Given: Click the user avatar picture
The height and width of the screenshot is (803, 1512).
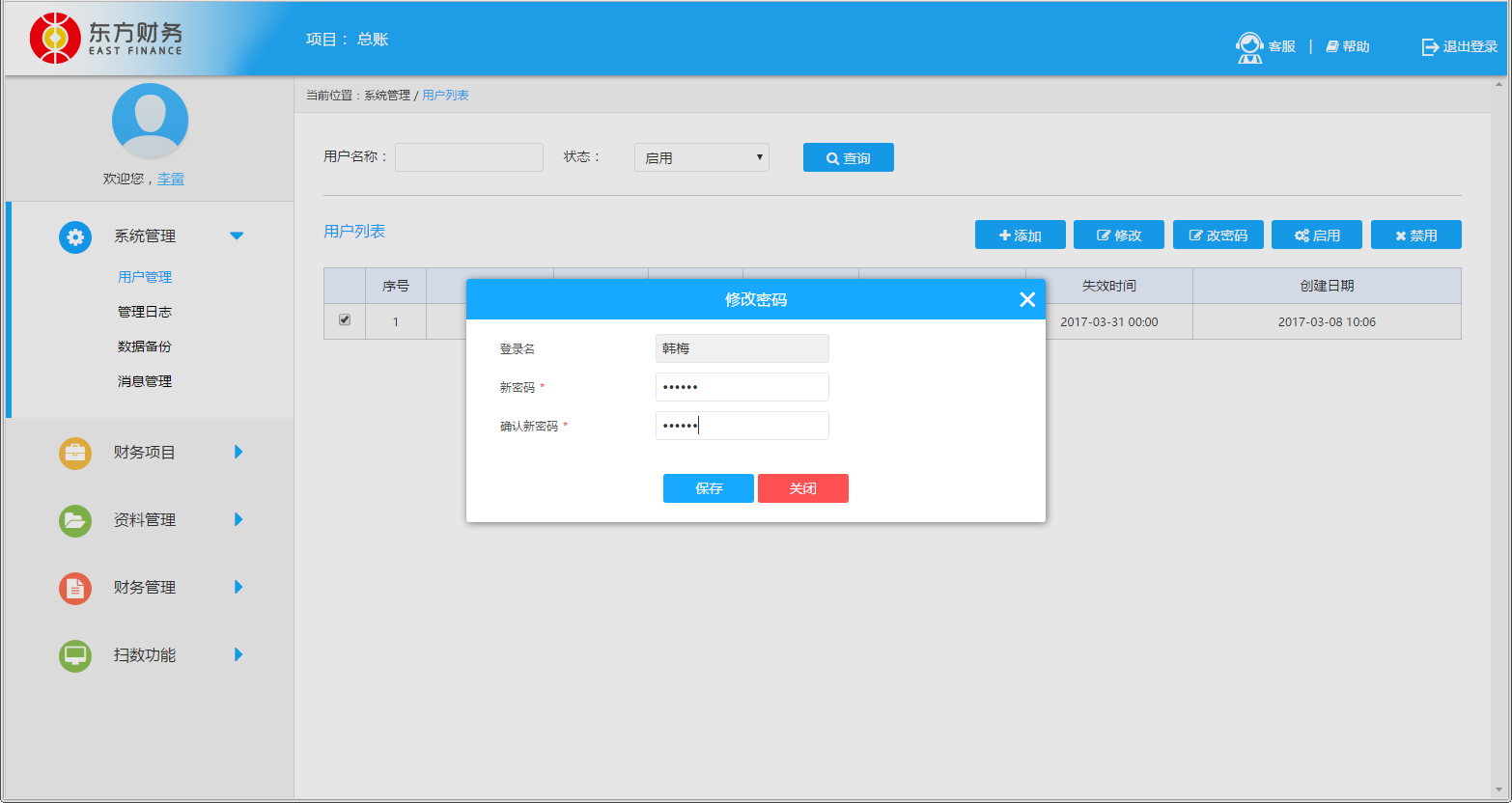Looking at the screenshot, I should point(150,122).
